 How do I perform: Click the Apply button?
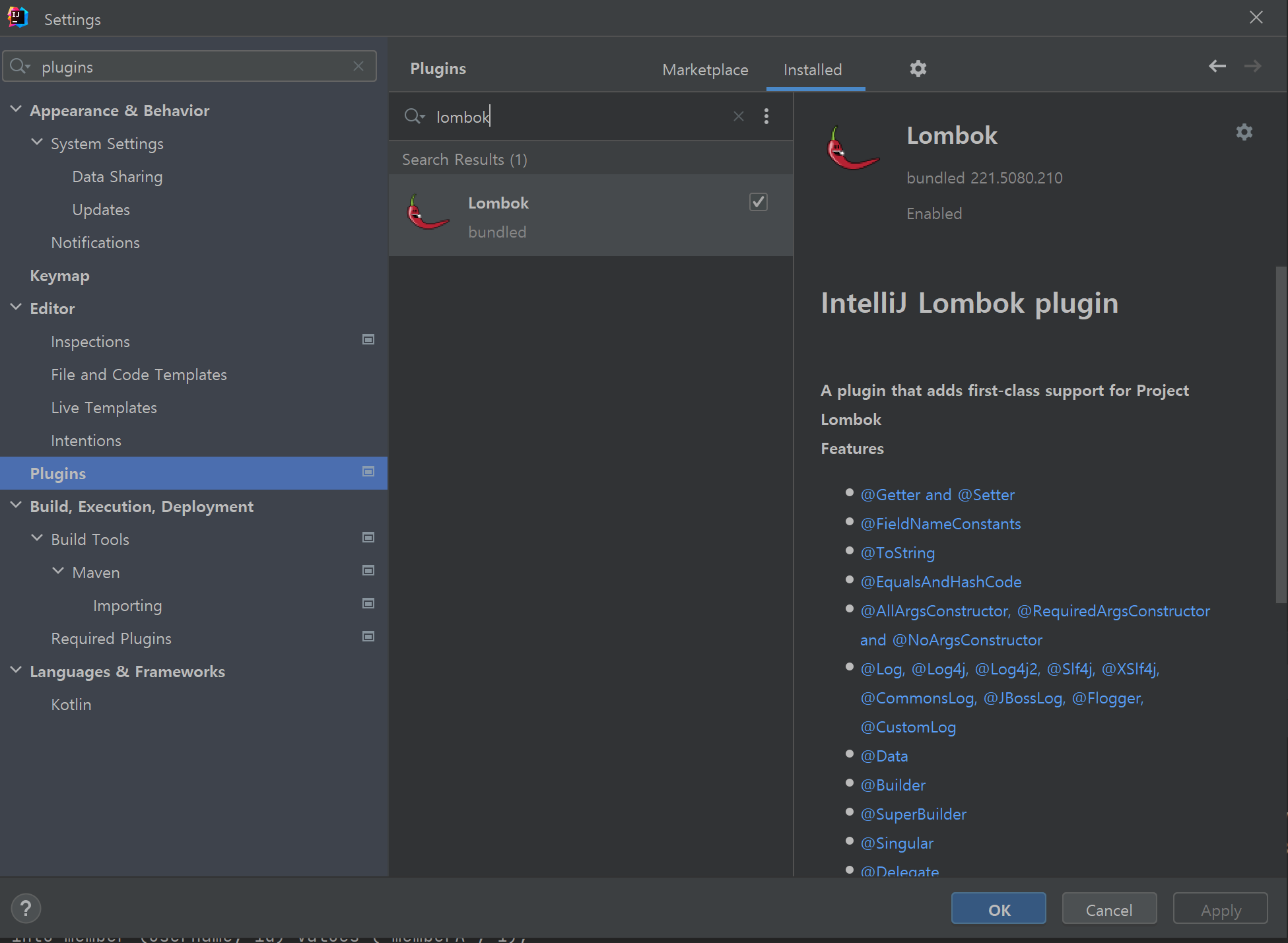[1221, 909]
